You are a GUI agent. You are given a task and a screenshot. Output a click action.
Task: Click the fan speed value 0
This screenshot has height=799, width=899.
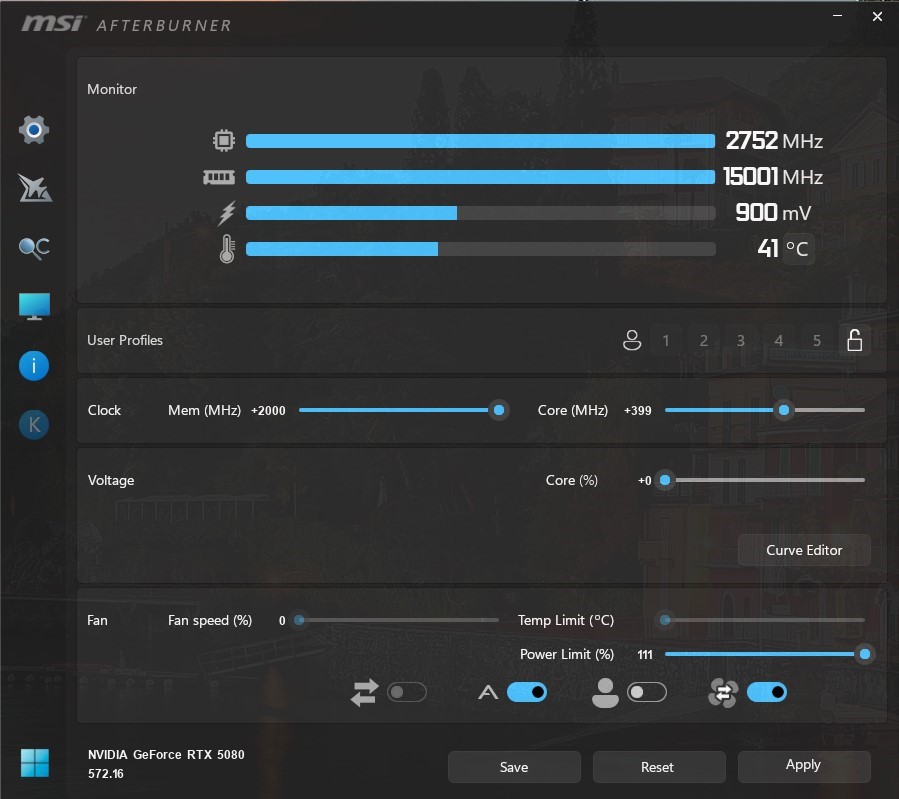[x=282, y=620]
